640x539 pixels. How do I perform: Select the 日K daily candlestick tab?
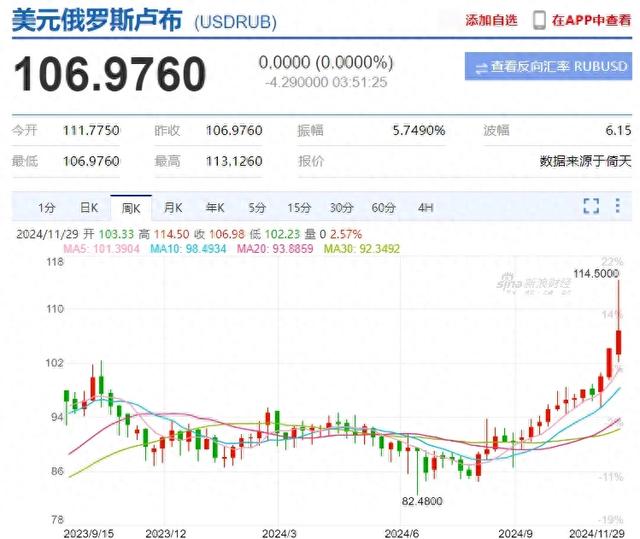(89, 208)
